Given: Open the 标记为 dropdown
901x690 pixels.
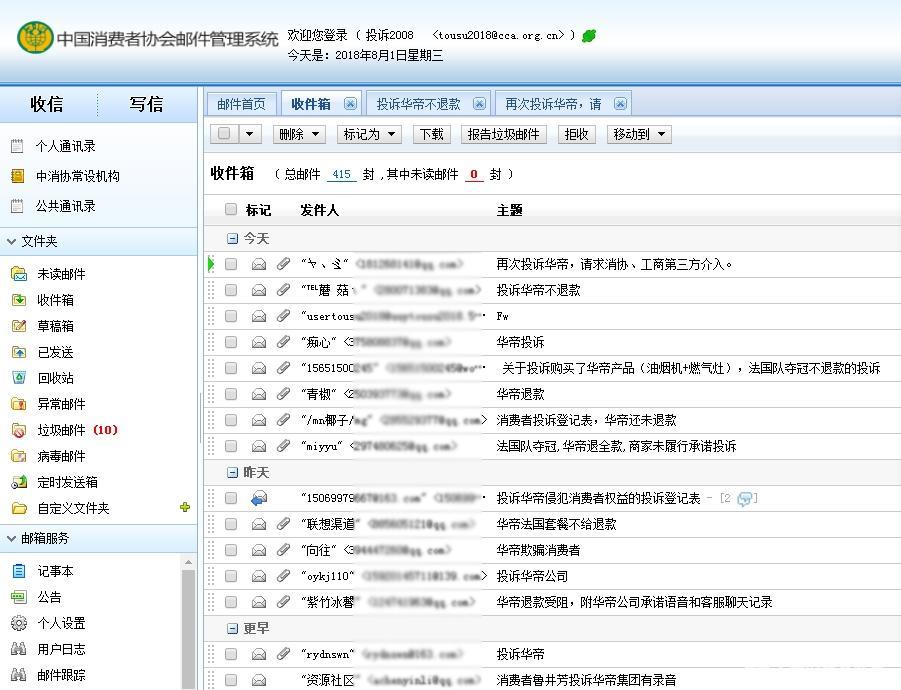Looking at the screenshot, I should point(369,134).
